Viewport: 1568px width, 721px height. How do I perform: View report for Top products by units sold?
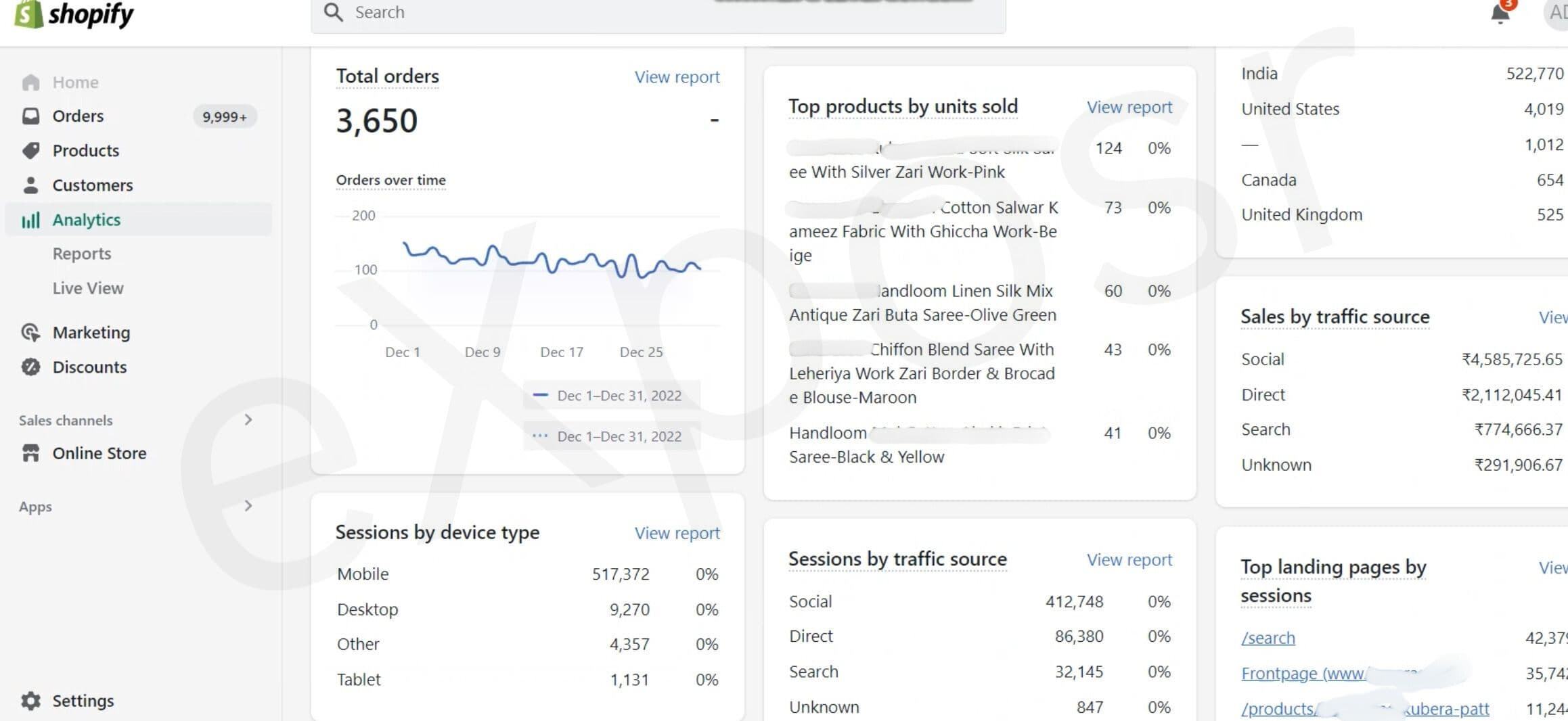1129,107
